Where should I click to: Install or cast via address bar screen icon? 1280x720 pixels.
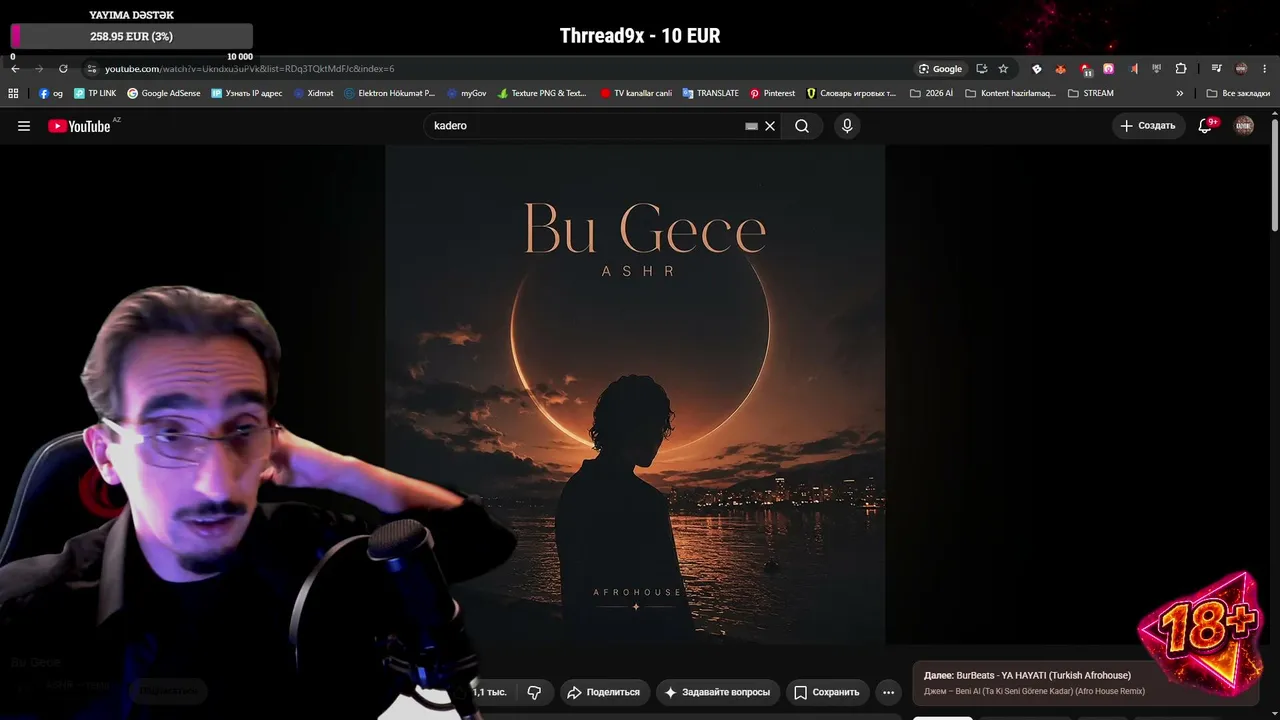click(981, 69)
